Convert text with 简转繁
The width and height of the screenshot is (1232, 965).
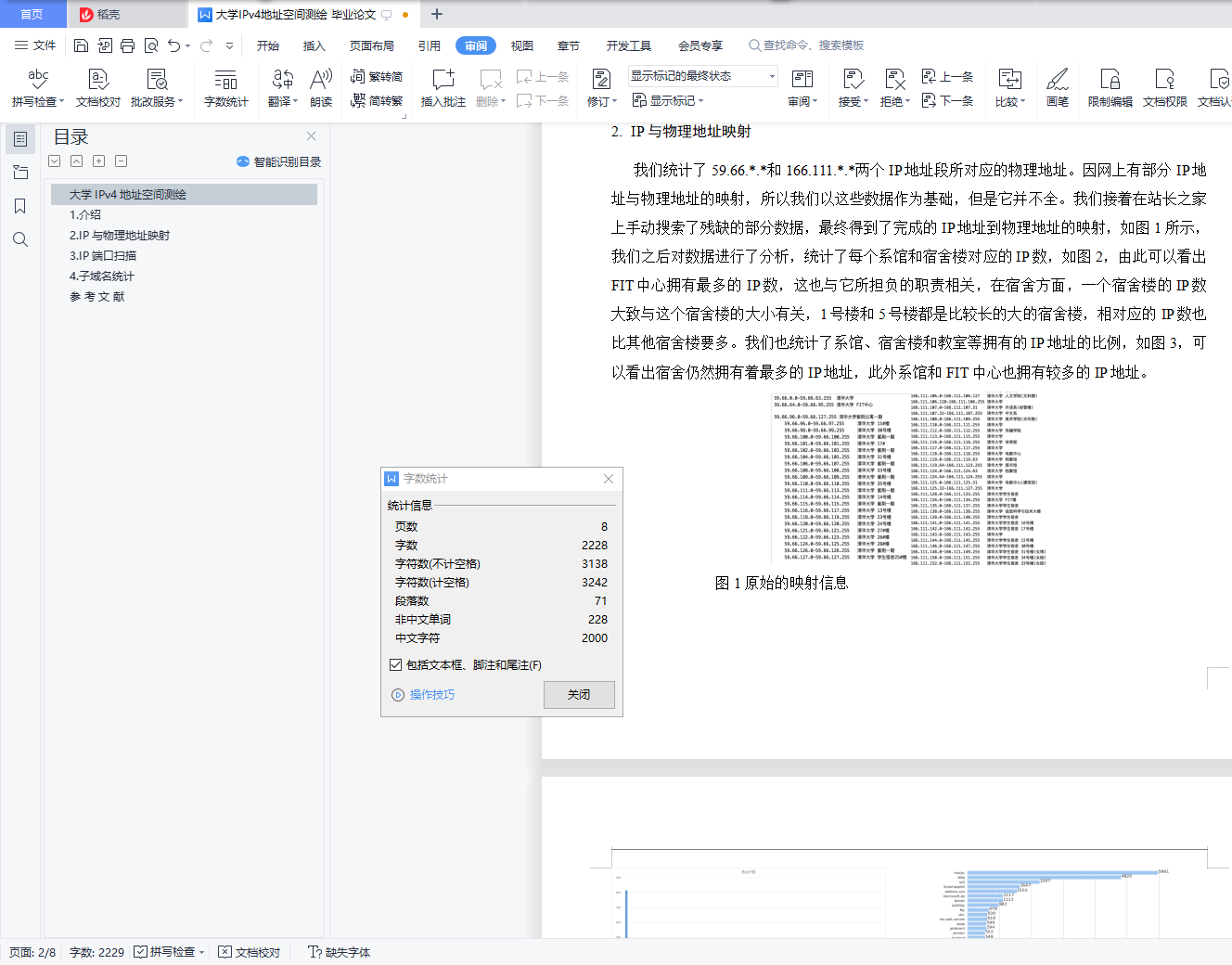pyautogui.click(x=377, y=100)
